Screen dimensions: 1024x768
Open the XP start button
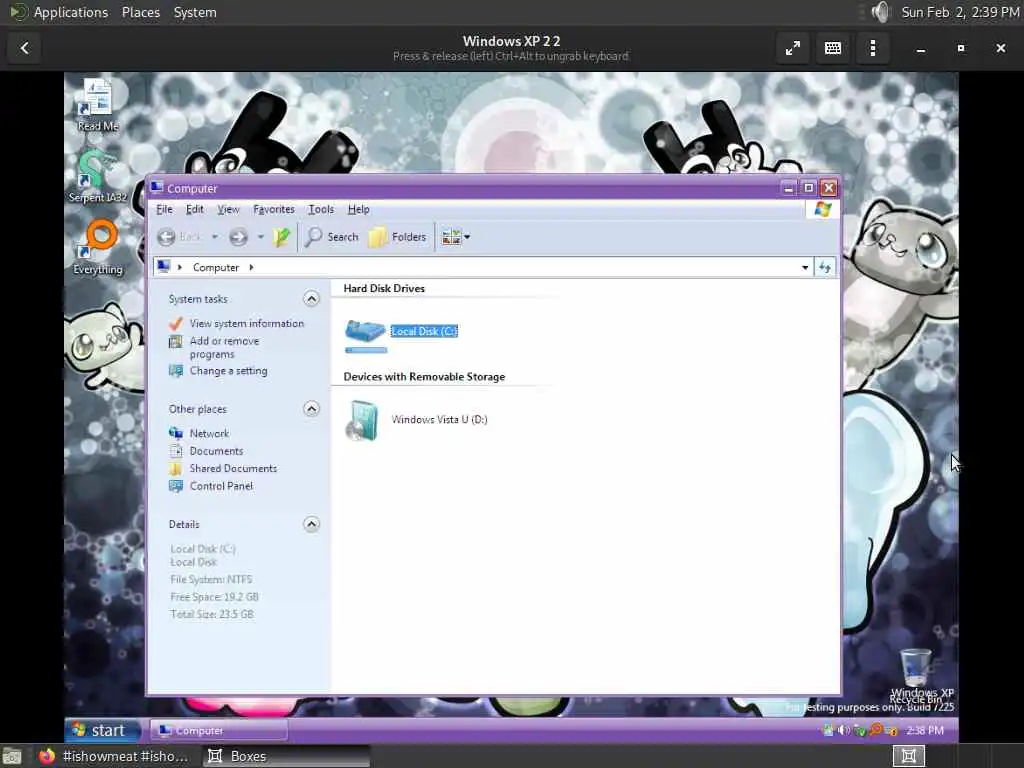pyautogui.click(x=103, y=730)
